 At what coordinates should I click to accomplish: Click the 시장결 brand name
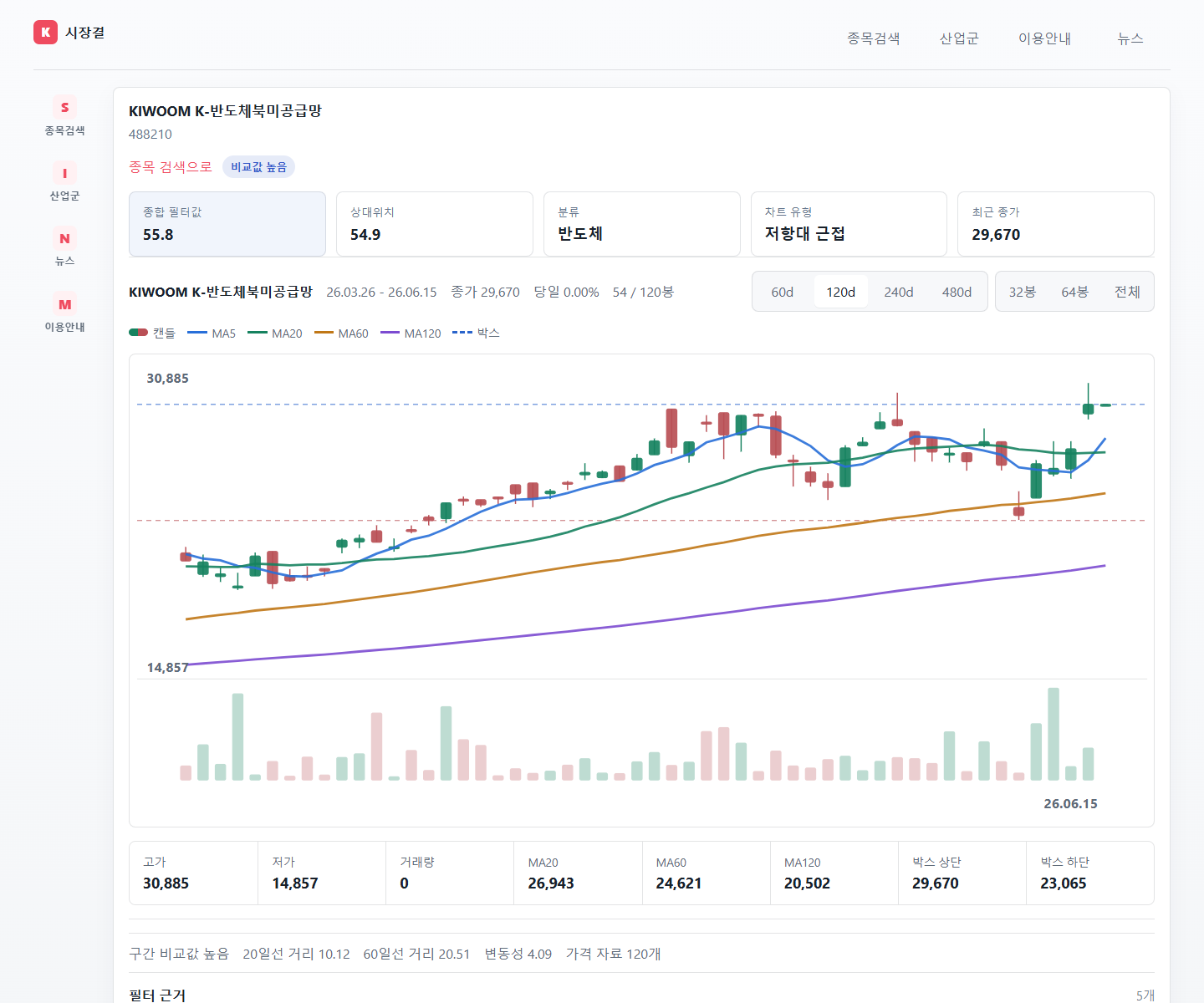coord(85,33)
